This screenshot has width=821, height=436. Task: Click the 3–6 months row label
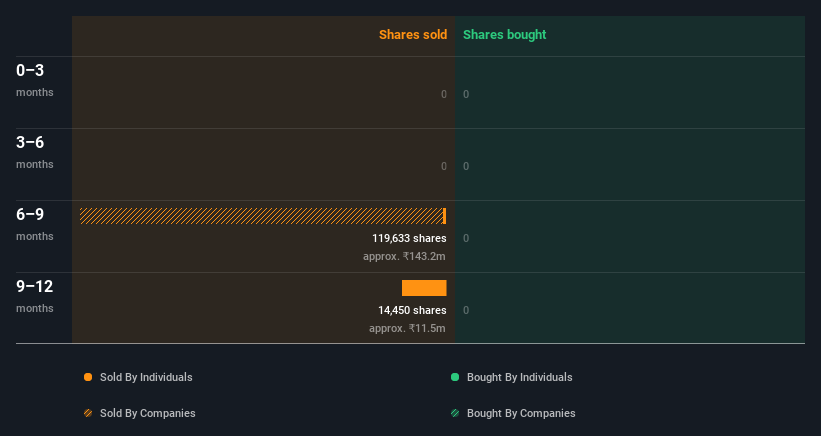[35, 153]
